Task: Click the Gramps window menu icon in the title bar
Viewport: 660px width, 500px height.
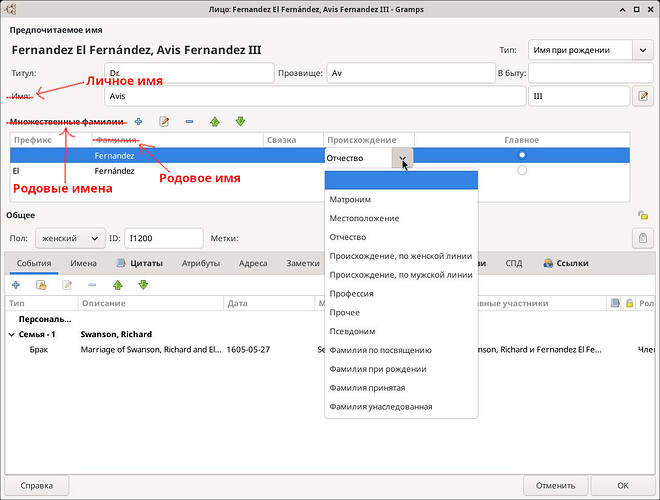Action: coord(11,9)
